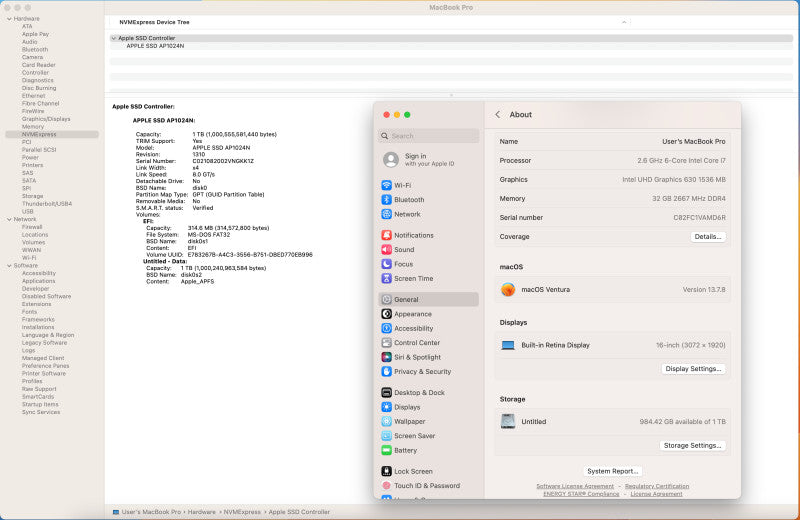Select USB in hardware list
The width and height of the screenshot is (800, 520).
click(x=28, y=212)
